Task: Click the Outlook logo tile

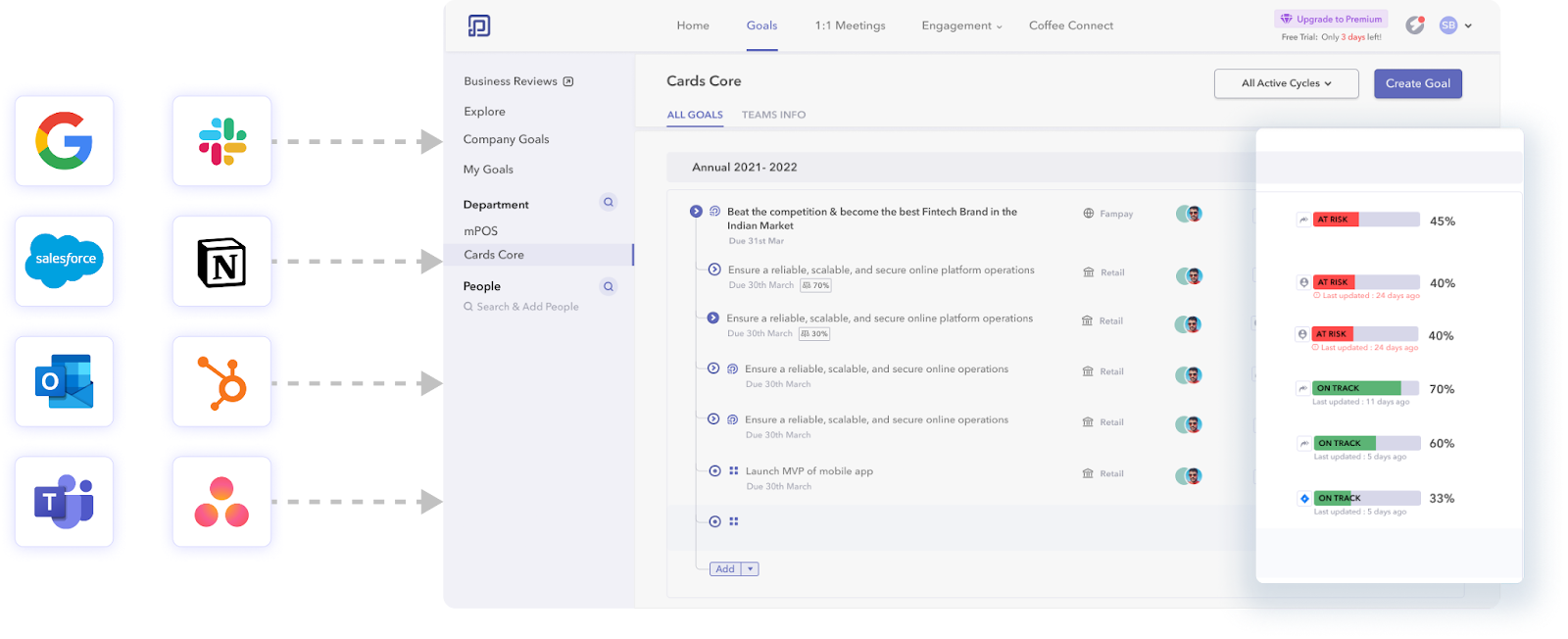Action: coord(65,381)
